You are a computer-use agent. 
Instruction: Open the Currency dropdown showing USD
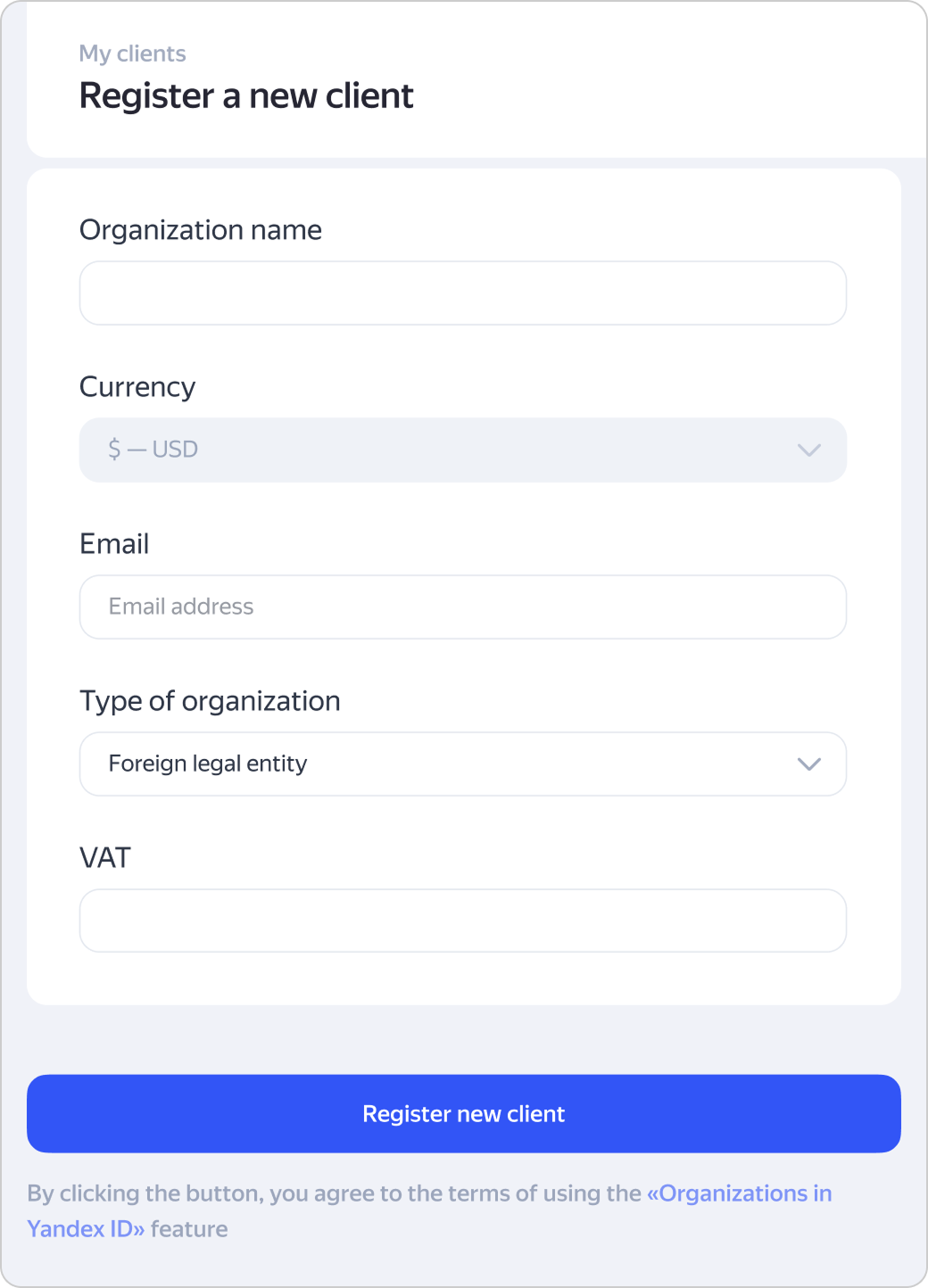tap(462, 450)
